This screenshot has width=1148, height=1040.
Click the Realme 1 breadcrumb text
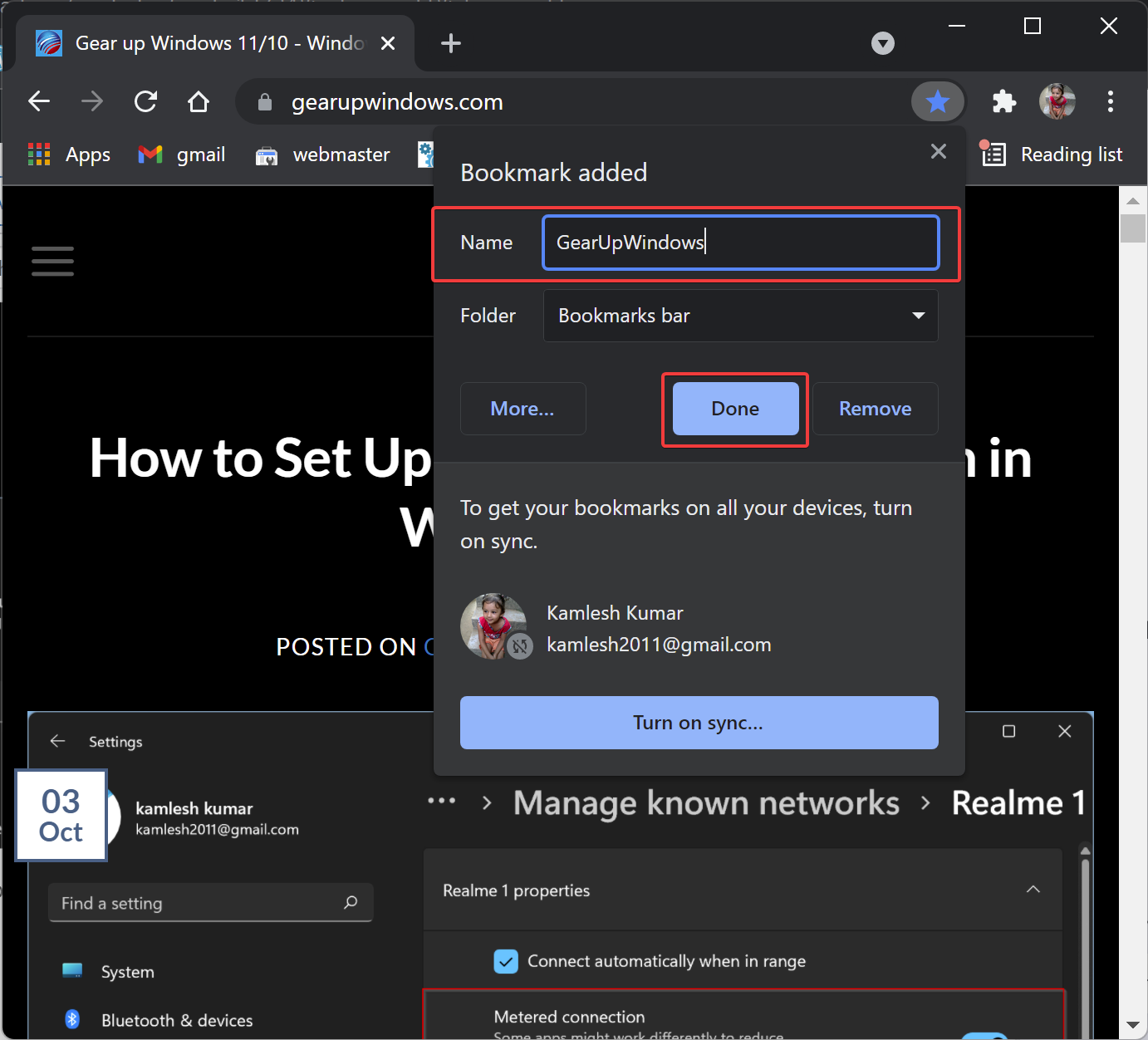(x=1018, y=803)
